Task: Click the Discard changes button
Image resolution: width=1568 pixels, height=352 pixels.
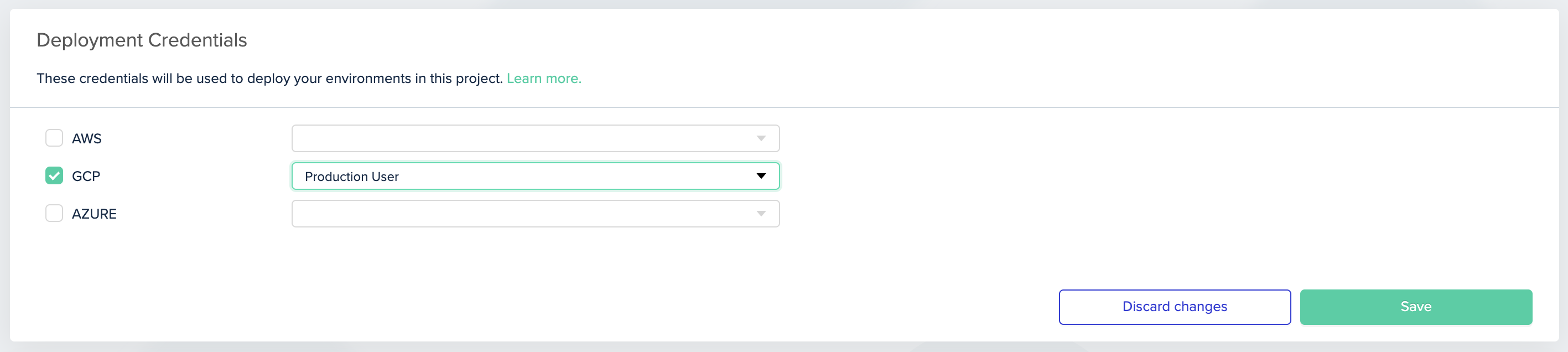Action: (x=1174, y=307)
